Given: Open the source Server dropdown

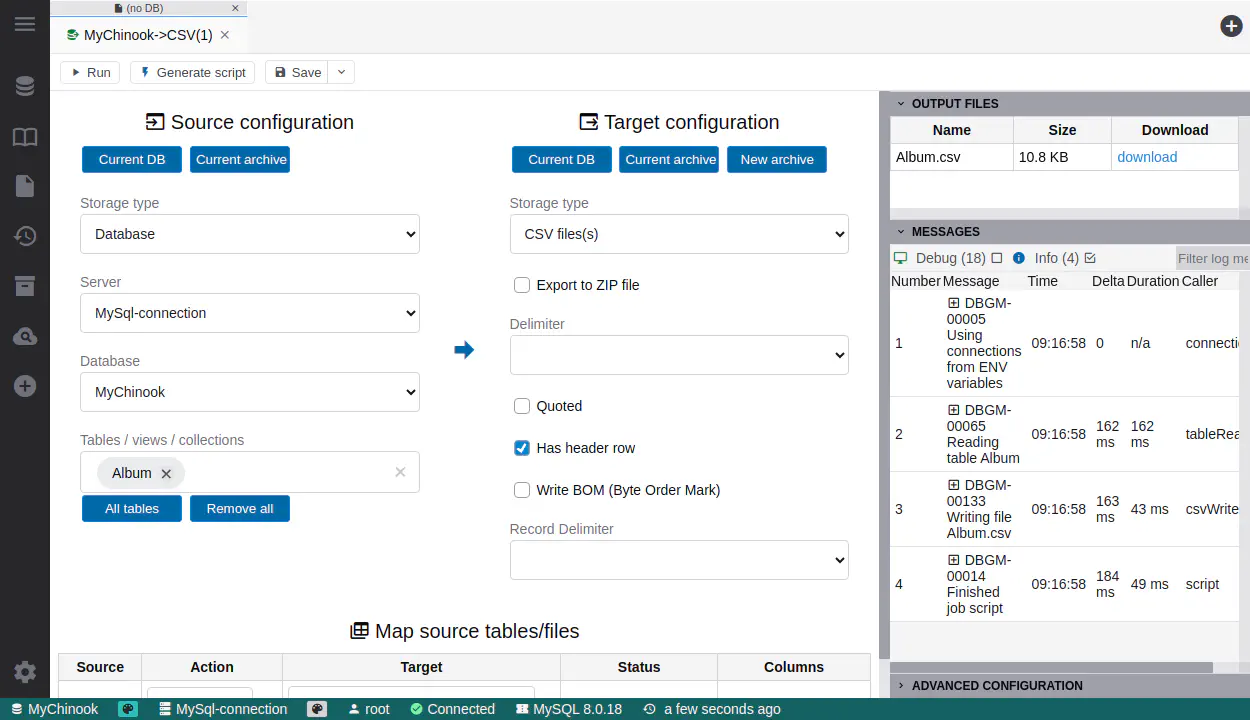Looking at the screenshot, I should (x=250, y=313).
